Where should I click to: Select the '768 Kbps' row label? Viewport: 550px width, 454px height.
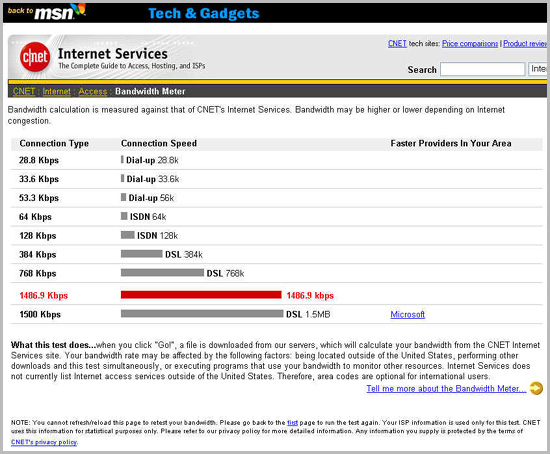tap(38, 274)
